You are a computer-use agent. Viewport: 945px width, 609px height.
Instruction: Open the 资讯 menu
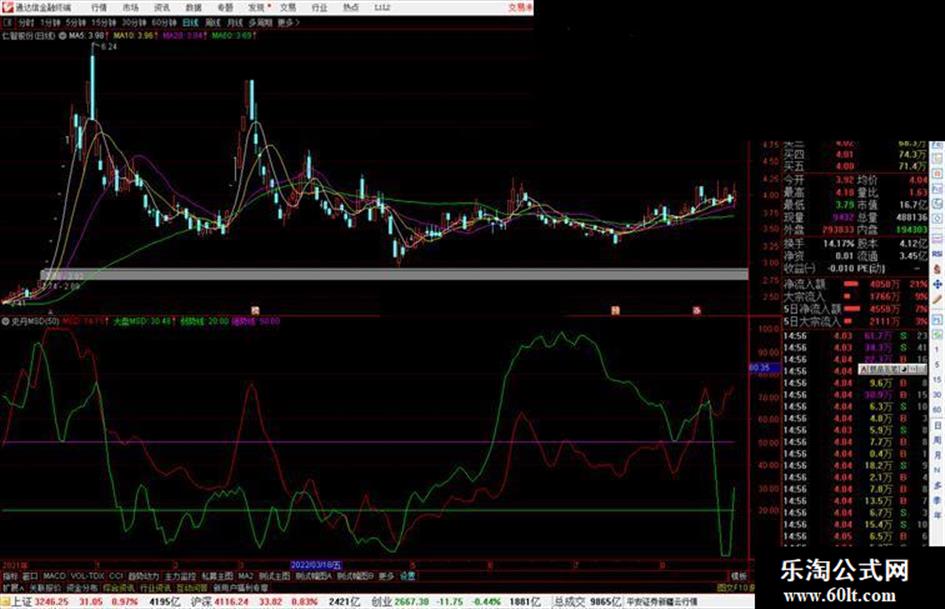pyautogui.click(x=162, y=8)
